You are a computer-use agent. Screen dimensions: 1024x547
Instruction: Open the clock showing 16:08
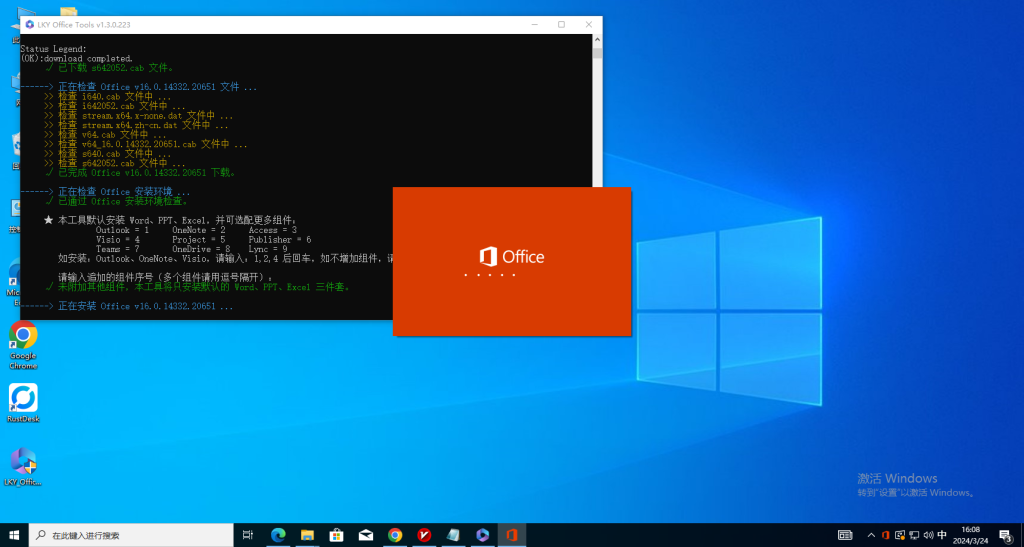(970, 535)
